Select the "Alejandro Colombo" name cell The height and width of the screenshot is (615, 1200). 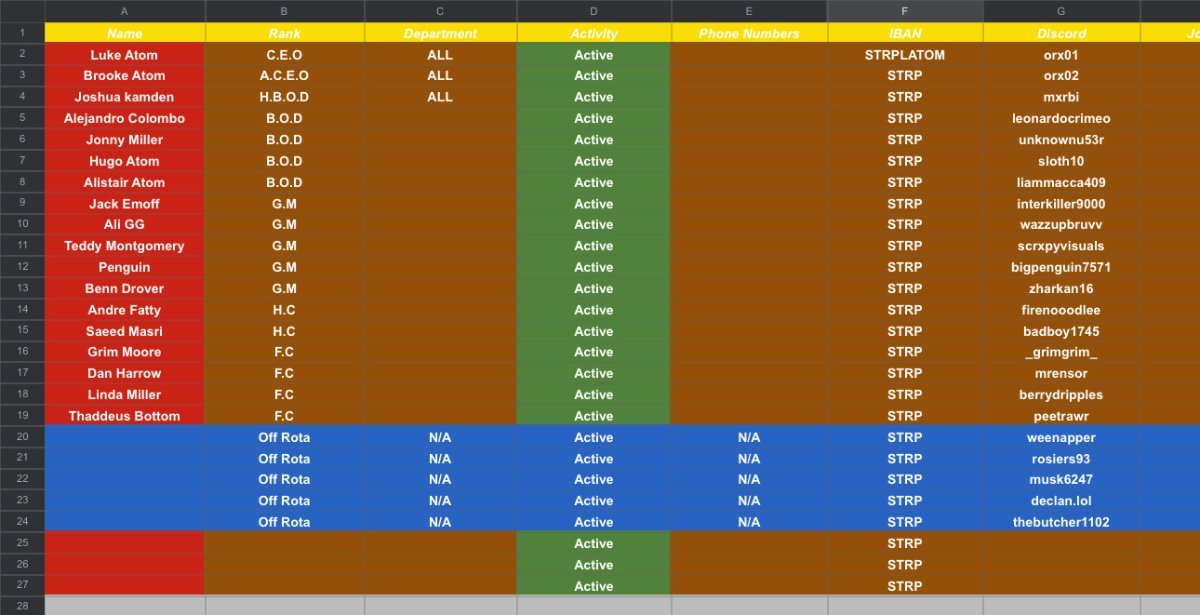click(124, 118)
